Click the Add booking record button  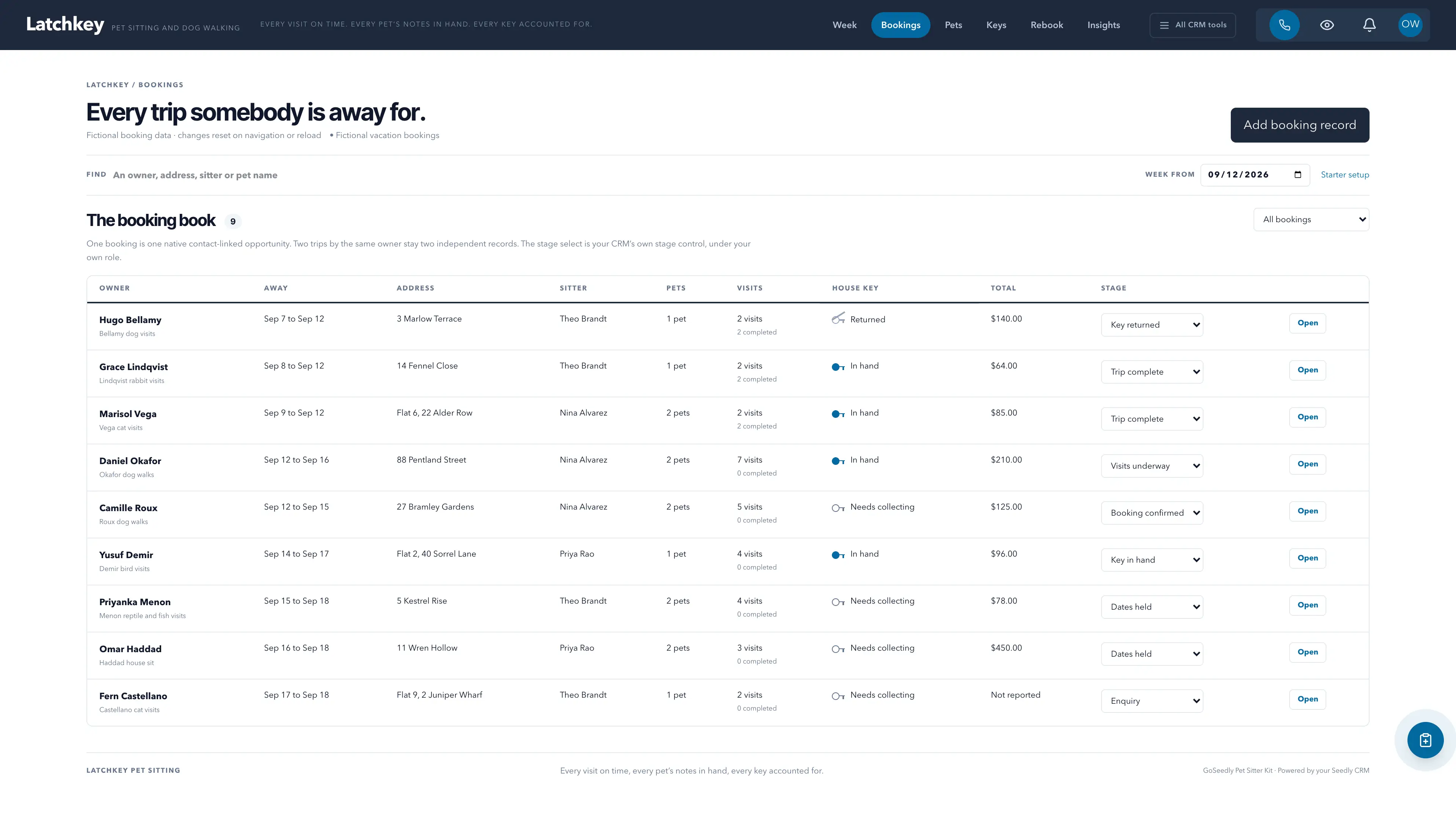pos(1299,125)
